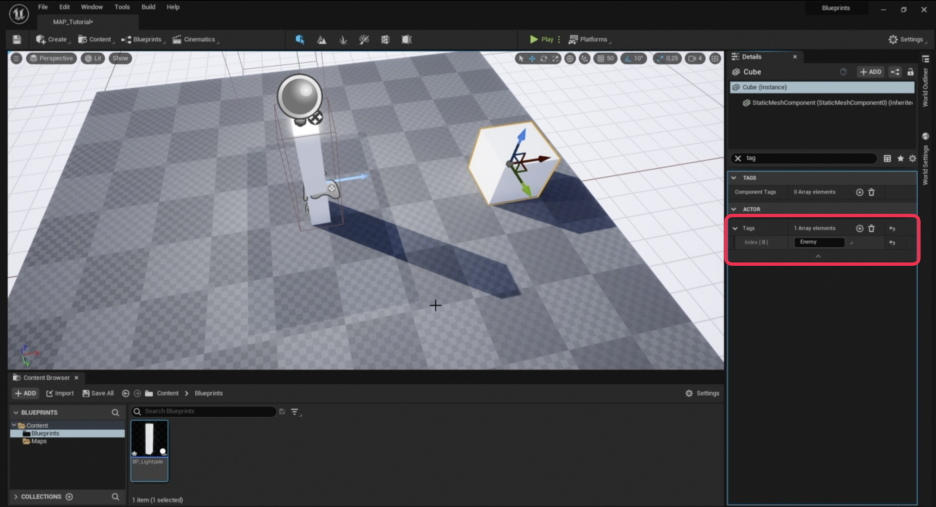Open the File menu

coord(43,7)
